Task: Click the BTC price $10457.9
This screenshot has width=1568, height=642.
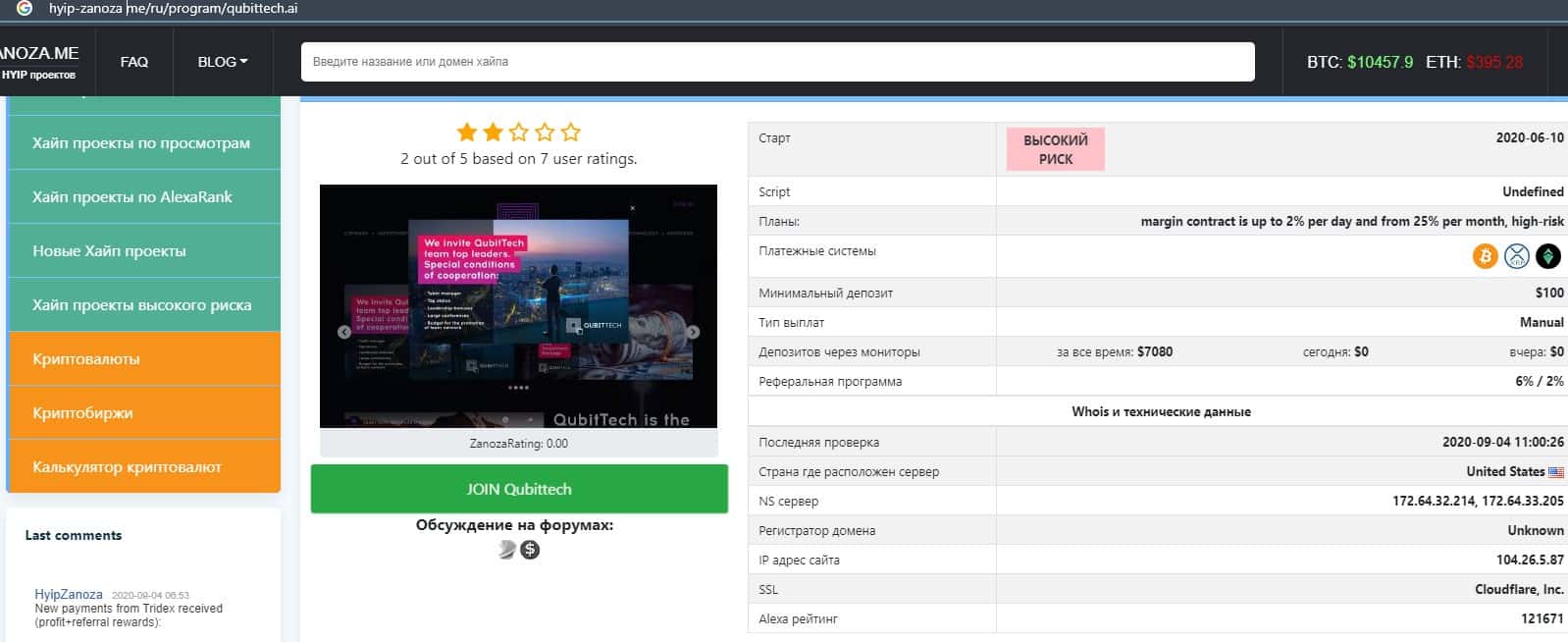Action: (1380, 62)
